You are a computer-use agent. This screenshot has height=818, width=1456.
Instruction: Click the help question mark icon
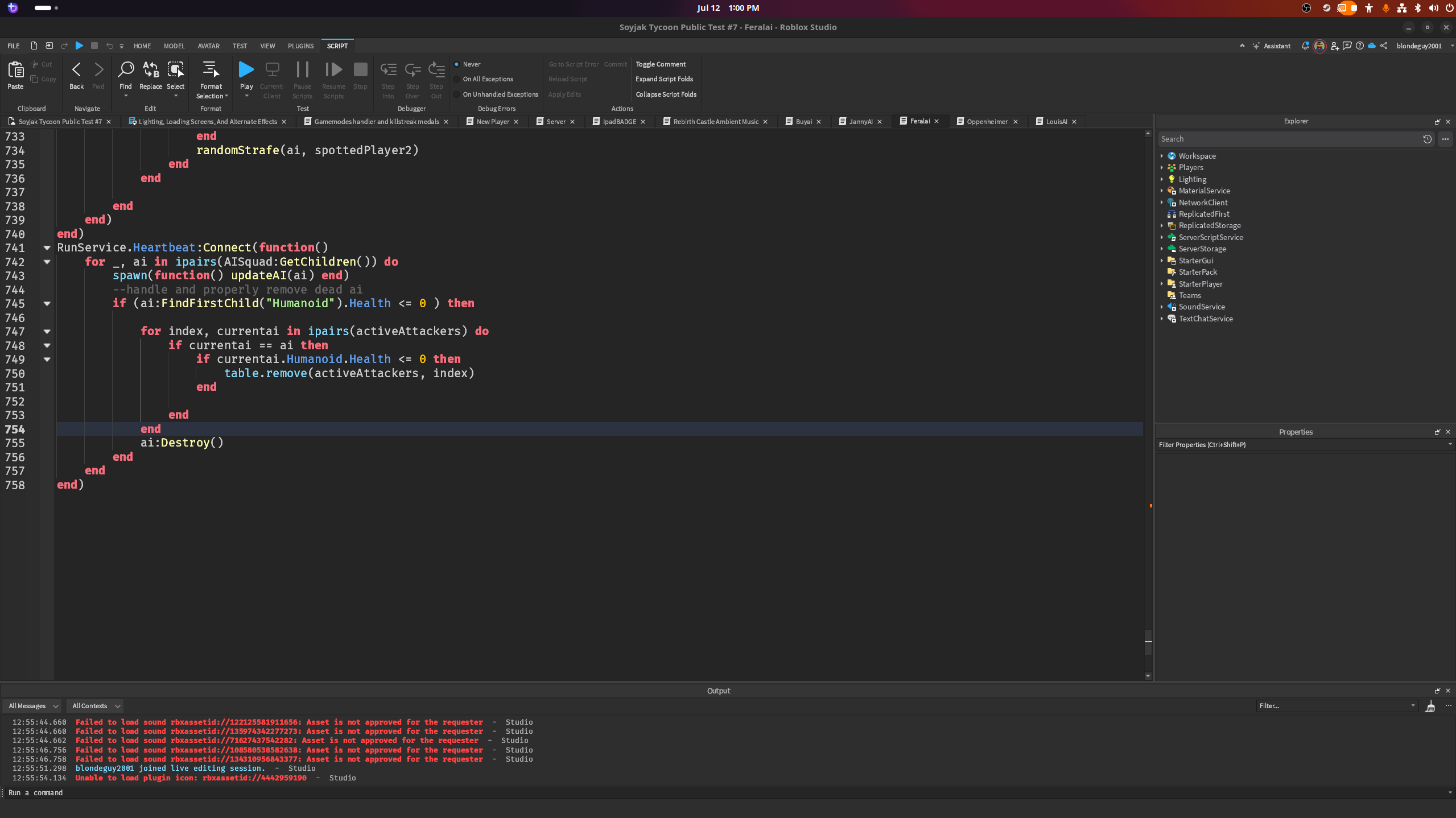(1359, 46)
